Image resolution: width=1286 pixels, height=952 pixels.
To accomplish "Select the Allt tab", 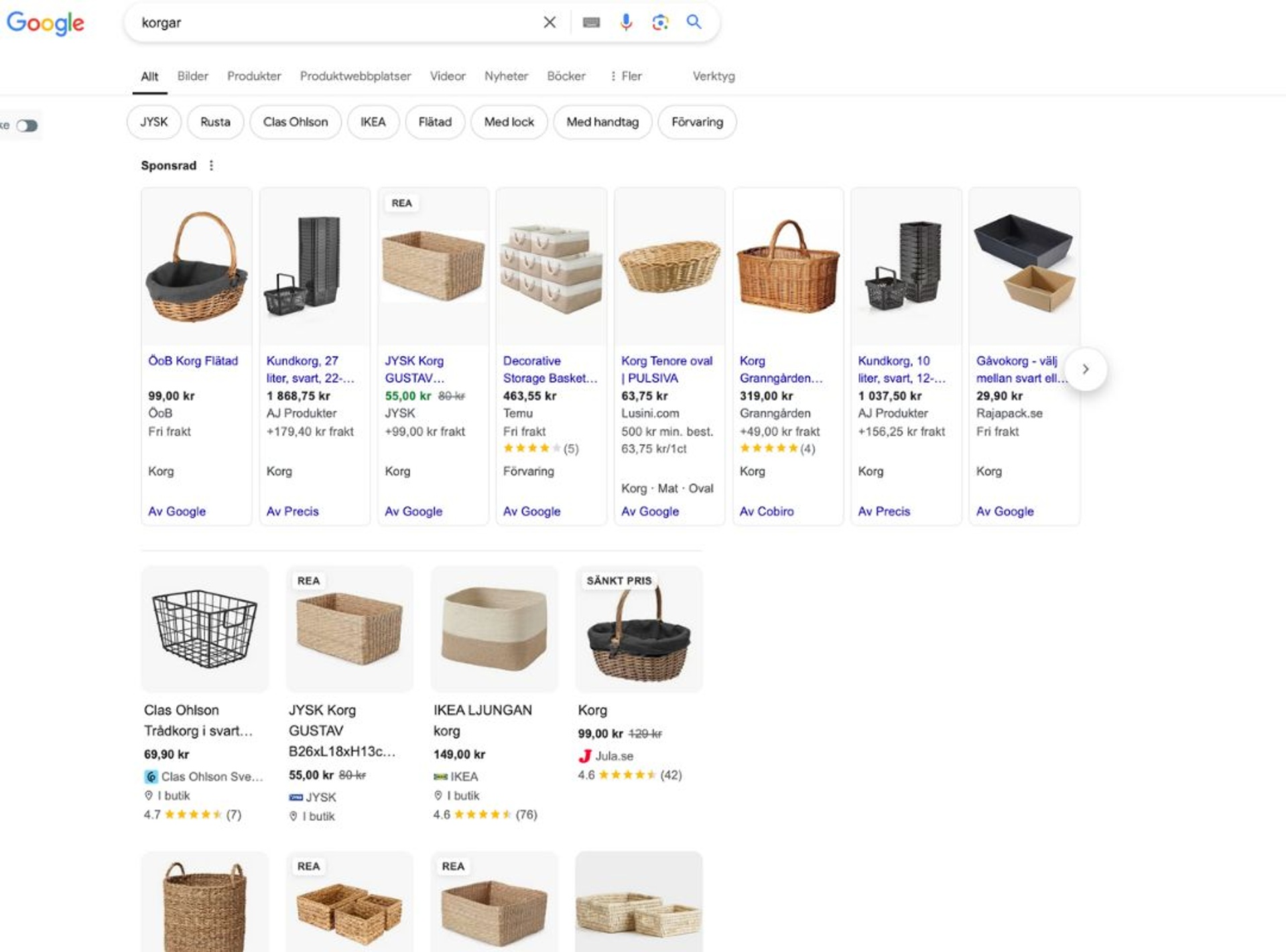I will 149,76.
